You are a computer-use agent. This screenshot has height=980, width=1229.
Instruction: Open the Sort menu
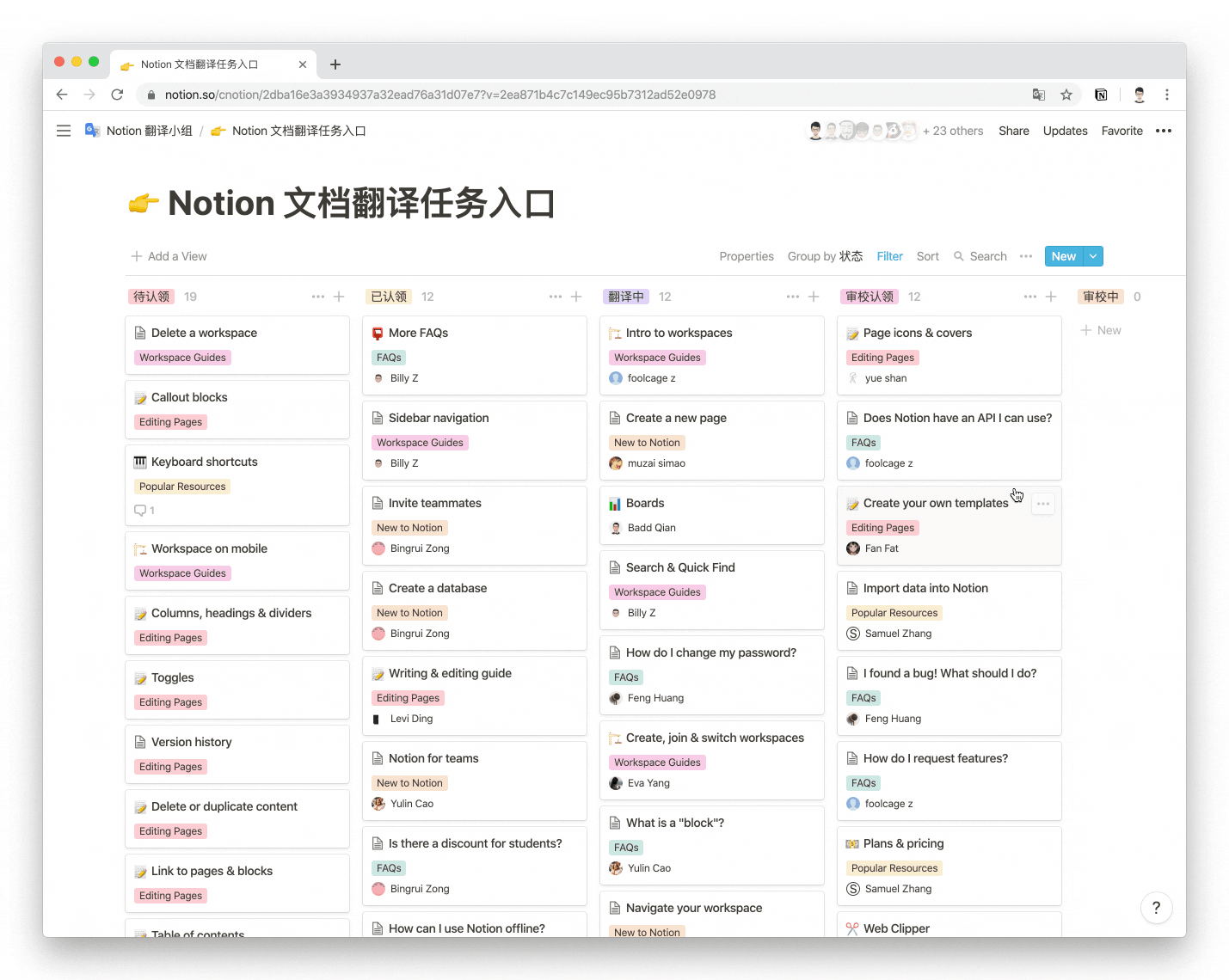[x=927, y=256]
